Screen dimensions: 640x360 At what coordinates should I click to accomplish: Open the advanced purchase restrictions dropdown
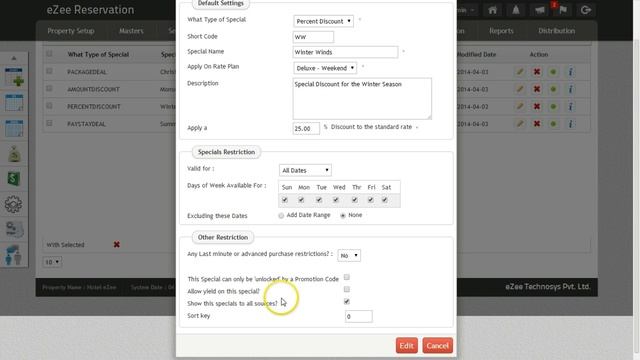pyautogui.click(x=349, y=256)
